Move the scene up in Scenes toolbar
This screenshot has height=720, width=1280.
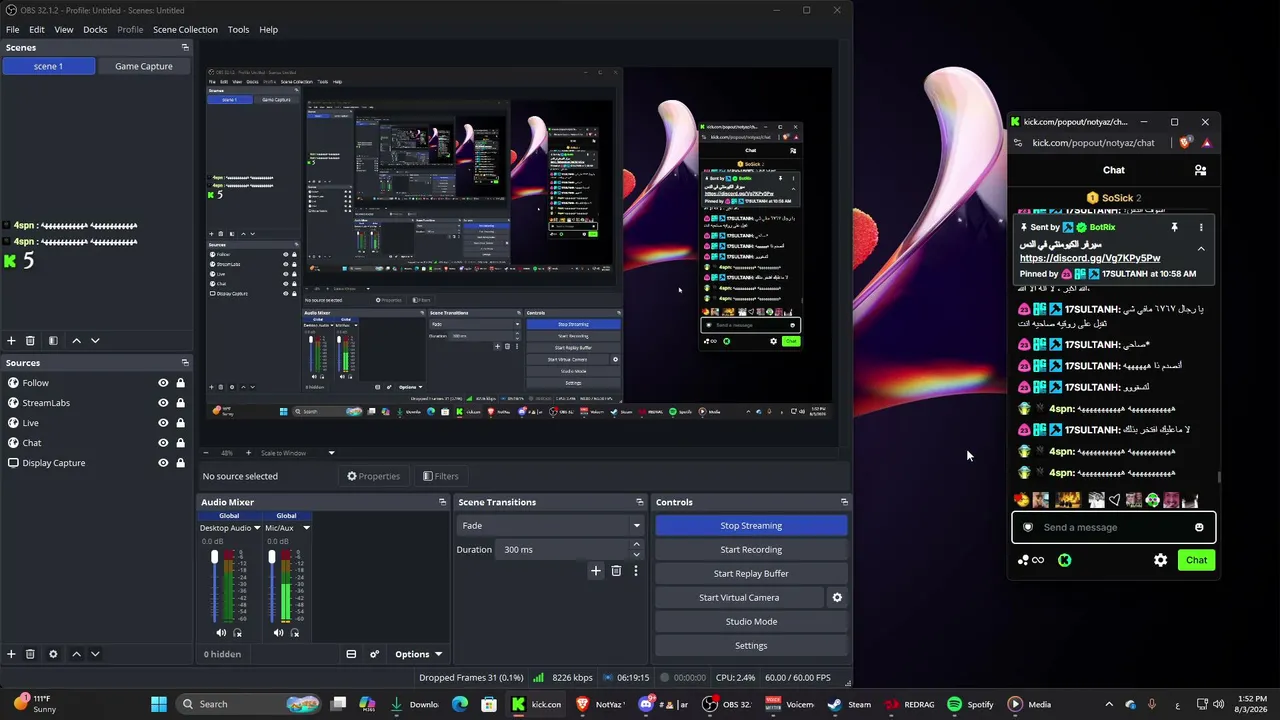[76, 341]
